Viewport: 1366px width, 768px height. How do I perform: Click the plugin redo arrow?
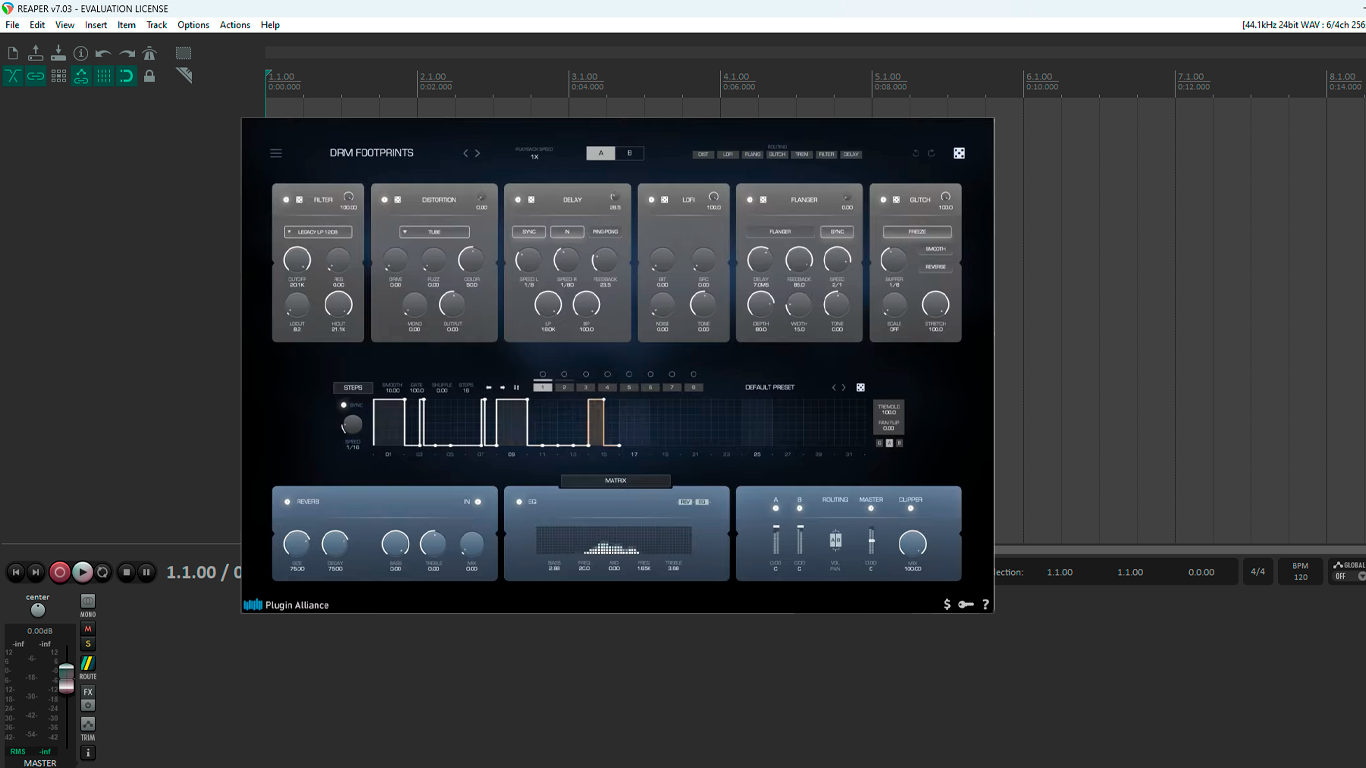click(x=931, y=153)
